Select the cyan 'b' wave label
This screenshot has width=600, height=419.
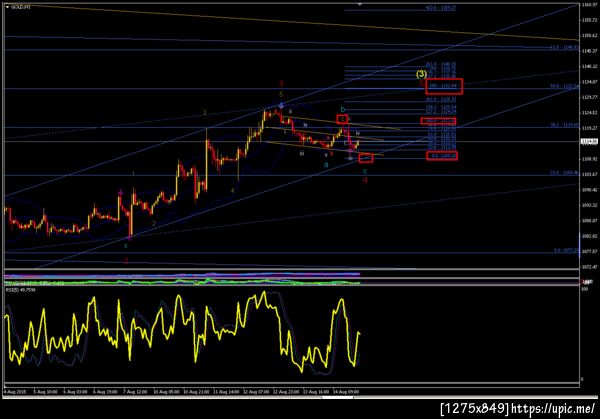(x=343, y=109)
